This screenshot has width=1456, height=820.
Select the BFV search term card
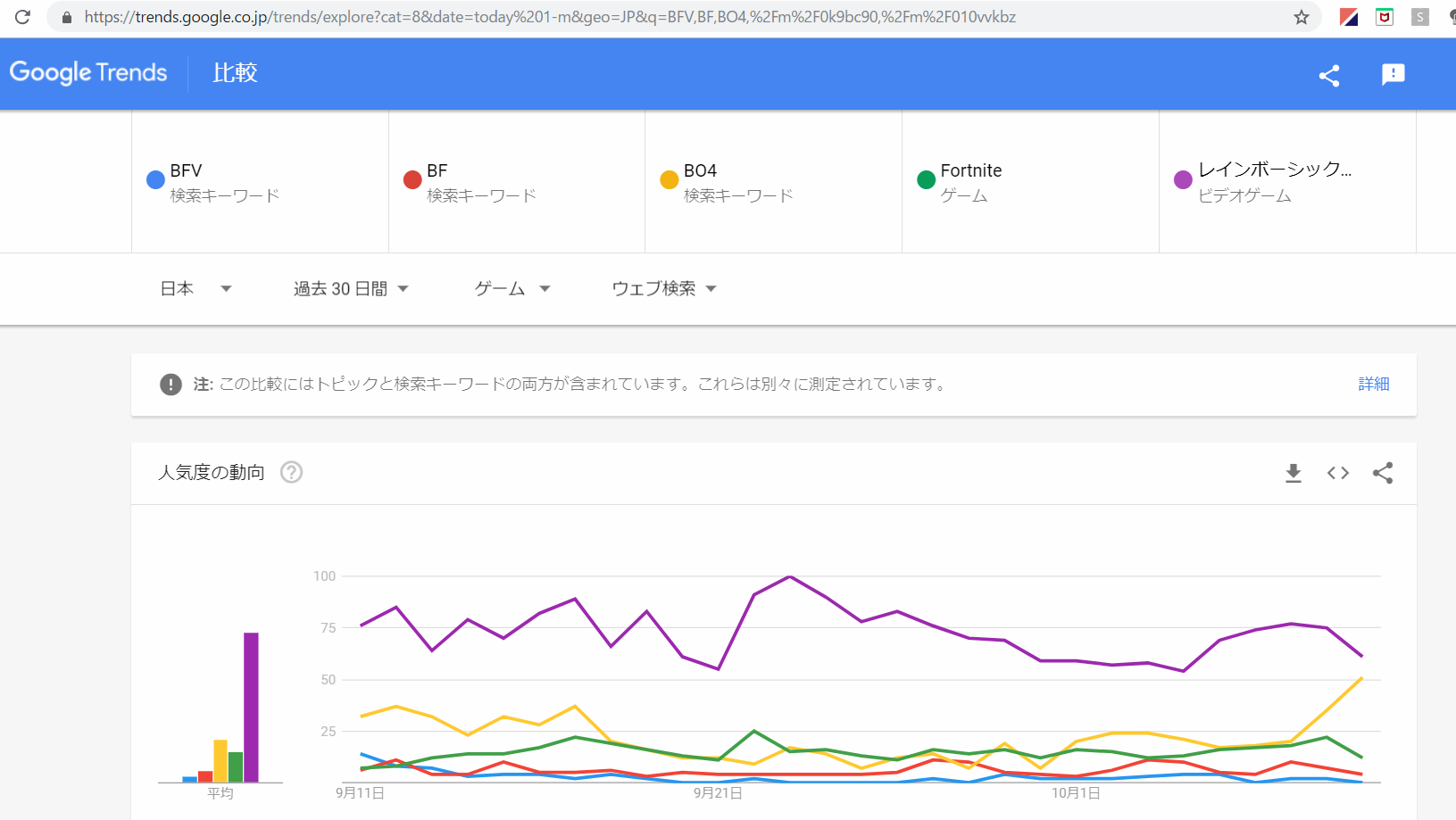[260, 182]
